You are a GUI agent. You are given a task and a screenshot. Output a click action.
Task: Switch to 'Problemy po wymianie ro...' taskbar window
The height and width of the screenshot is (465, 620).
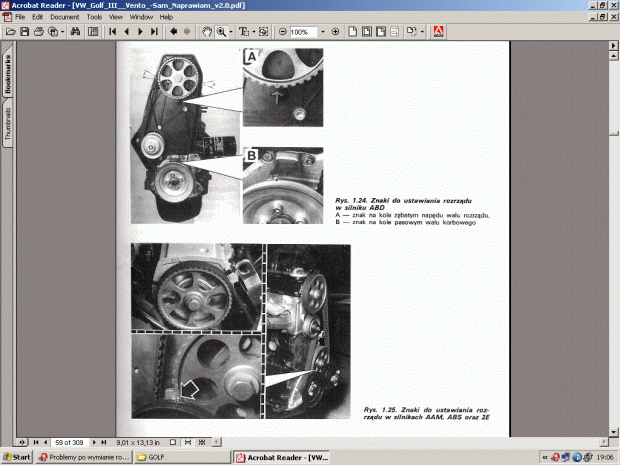pyautogui.click(x=84, y=457)
